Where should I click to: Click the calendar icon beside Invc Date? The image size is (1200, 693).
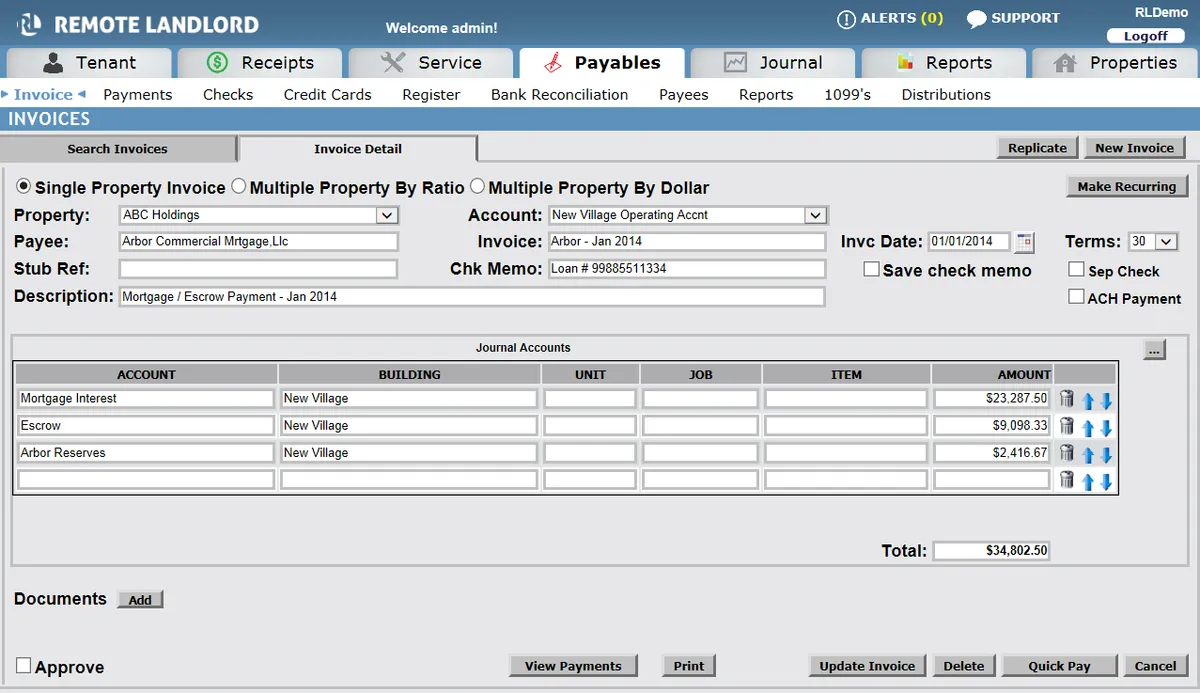(1024, 242)
